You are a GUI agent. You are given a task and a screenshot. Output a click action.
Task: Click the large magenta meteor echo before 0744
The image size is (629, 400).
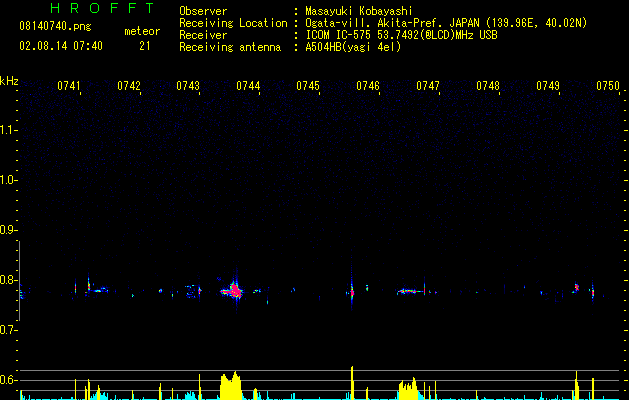(x=234, y=290)
